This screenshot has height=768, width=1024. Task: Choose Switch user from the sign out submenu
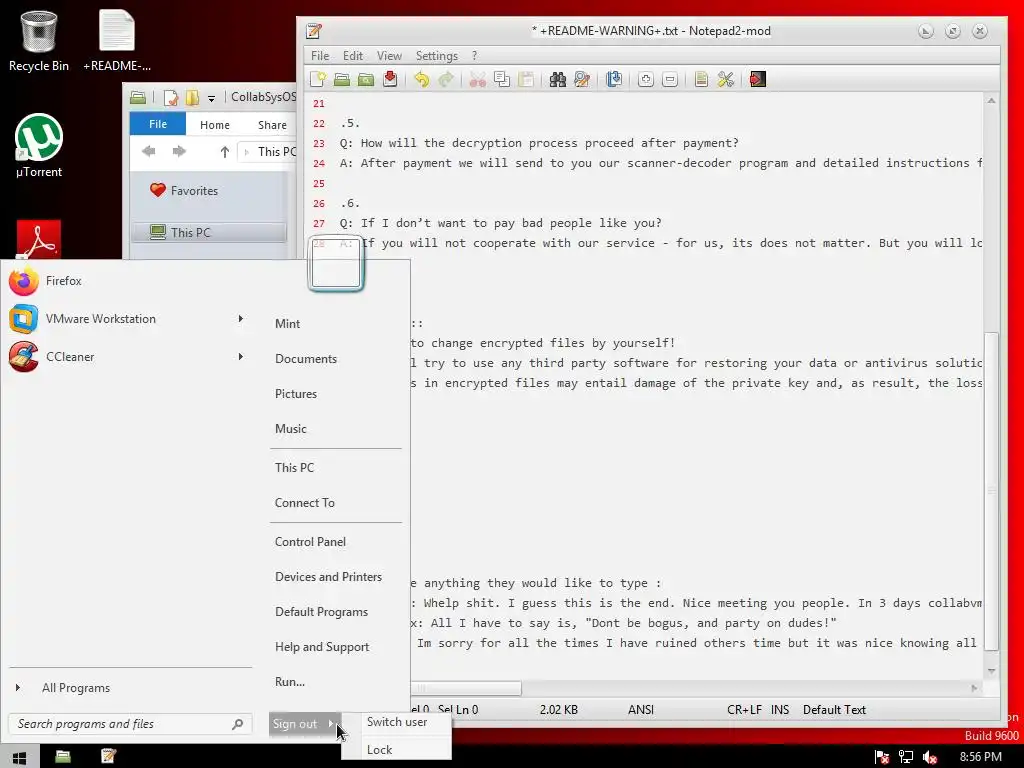click(x=396, y=722)
